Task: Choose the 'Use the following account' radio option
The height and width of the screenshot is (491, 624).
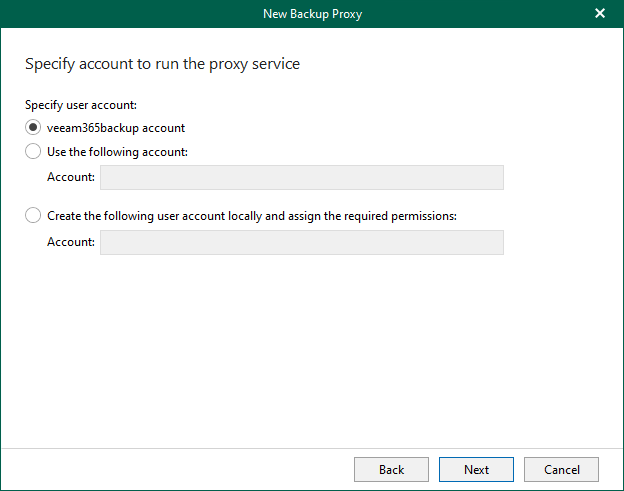Action: 34,152
